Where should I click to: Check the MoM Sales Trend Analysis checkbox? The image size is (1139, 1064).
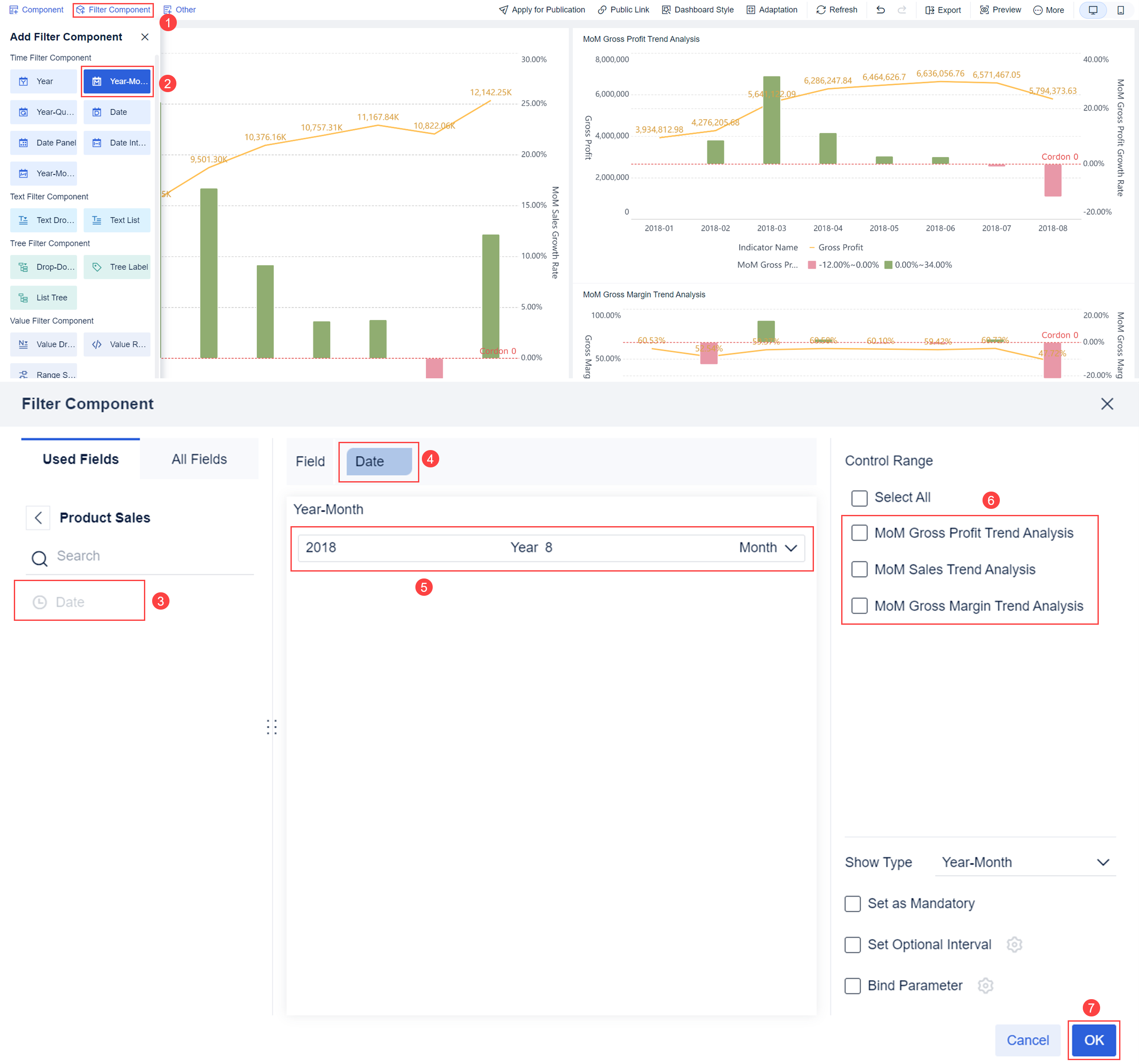[859, 569]
